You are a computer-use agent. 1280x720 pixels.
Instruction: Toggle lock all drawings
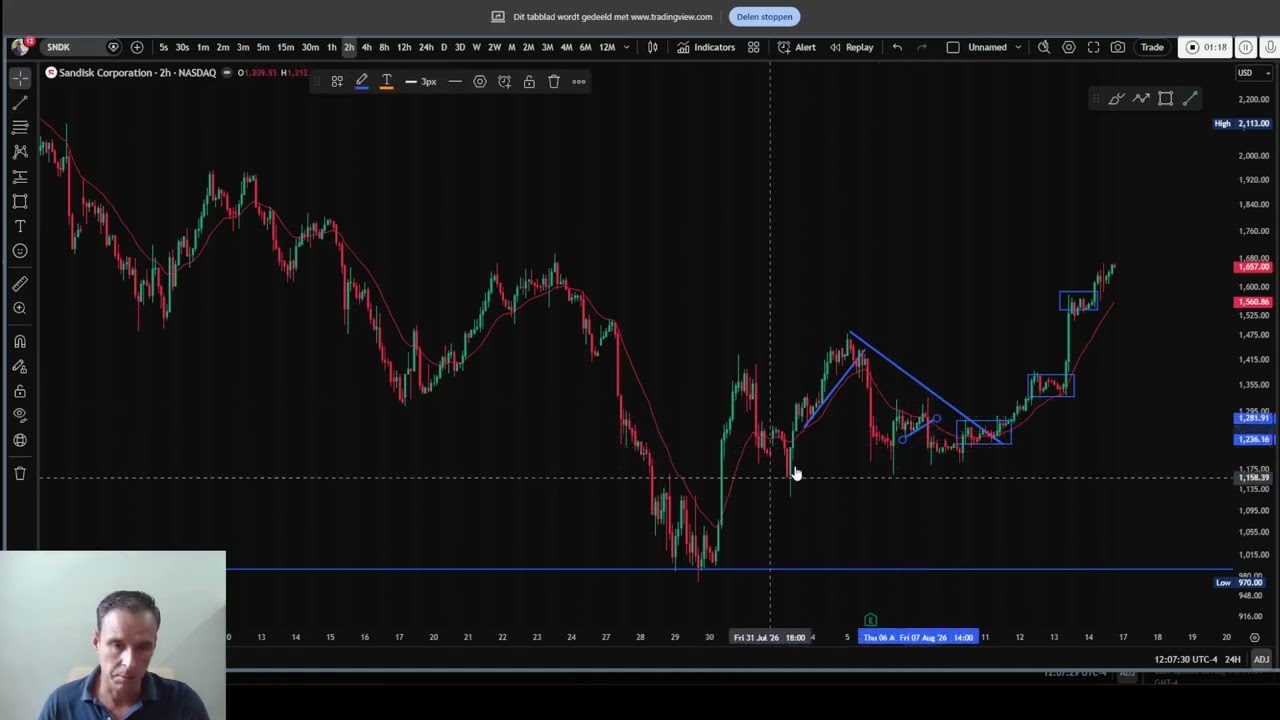point(20,391)
